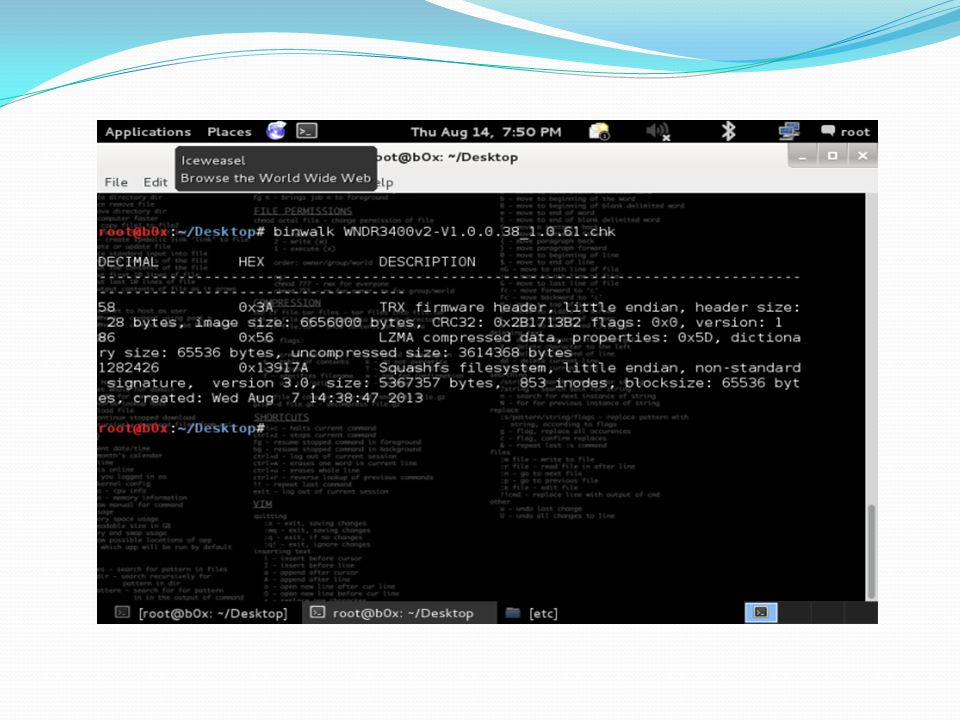The height and width of the screenshot is (720, 960).
Task: Open the [etc] folder taskbar entry
Action: [x=531, y=613]
